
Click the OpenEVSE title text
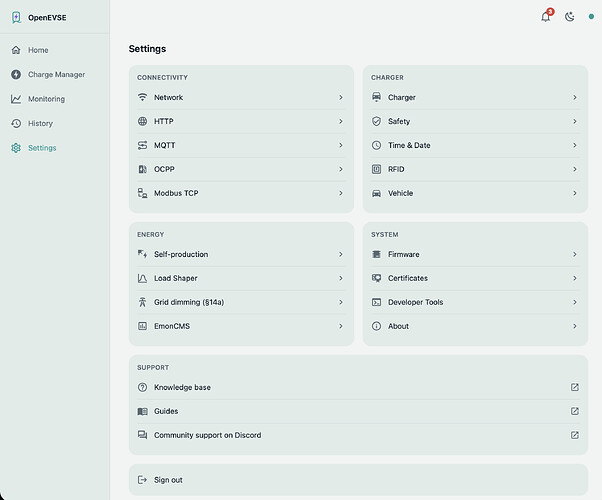tap(47, 18)
